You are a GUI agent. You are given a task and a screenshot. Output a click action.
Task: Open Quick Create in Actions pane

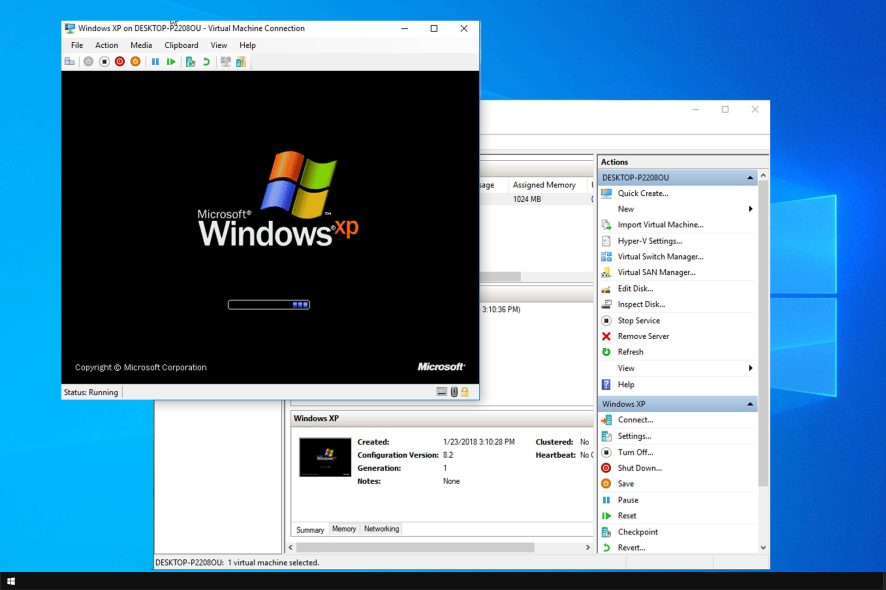coord(642,193)
